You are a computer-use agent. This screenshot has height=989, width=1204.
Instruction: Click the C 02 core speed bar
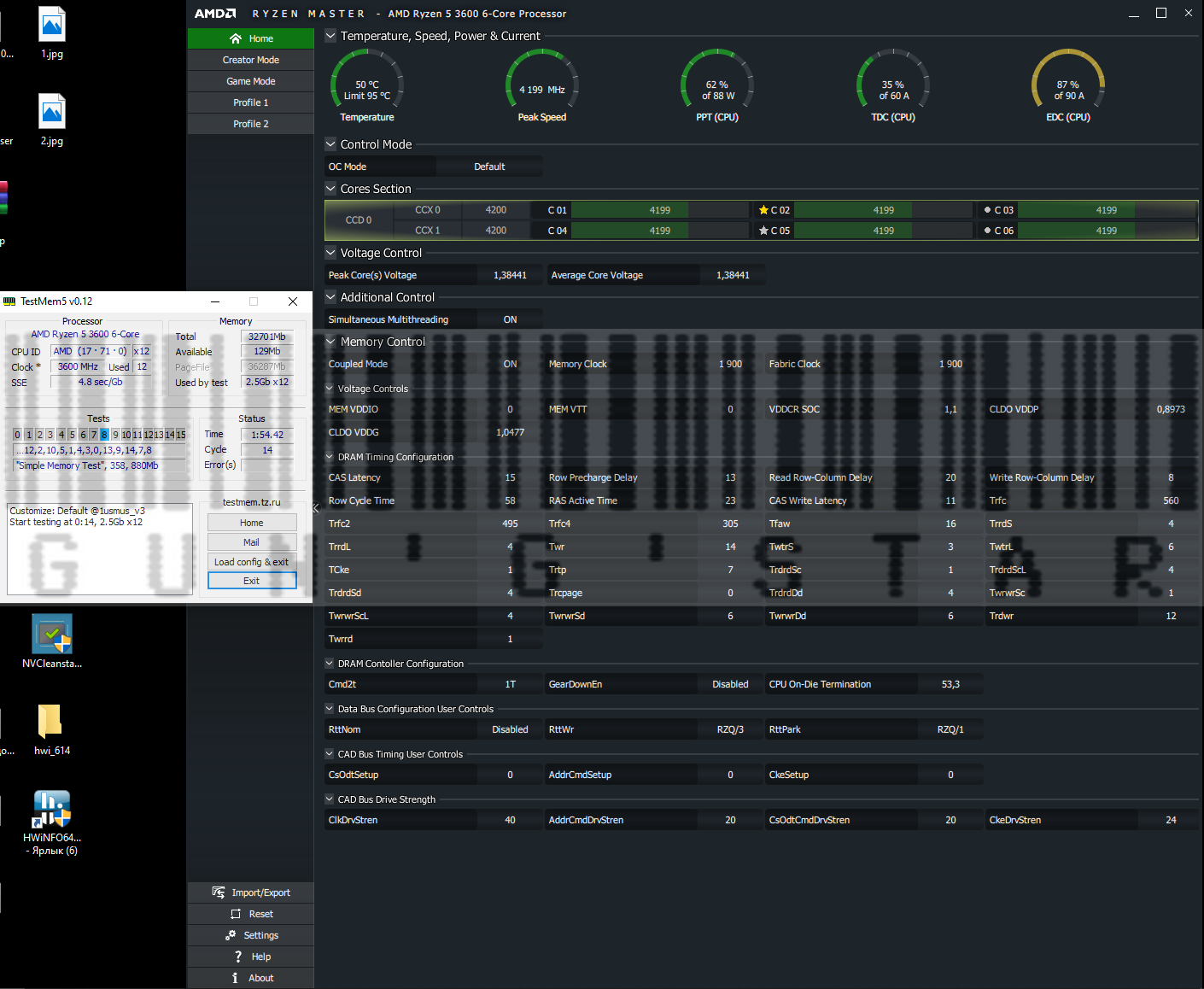click(884, 210)
